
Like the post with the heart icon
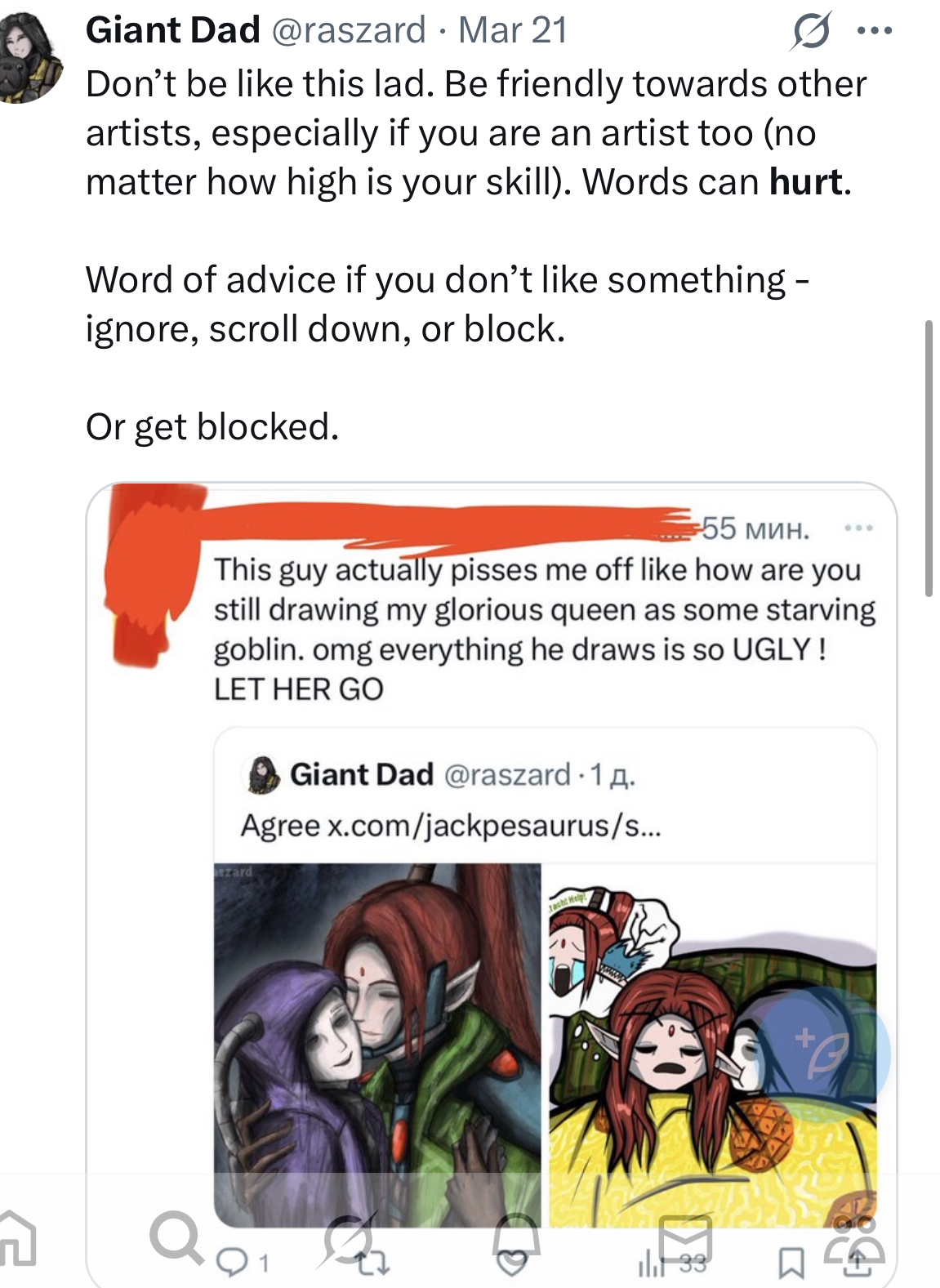pos(512,1264)
